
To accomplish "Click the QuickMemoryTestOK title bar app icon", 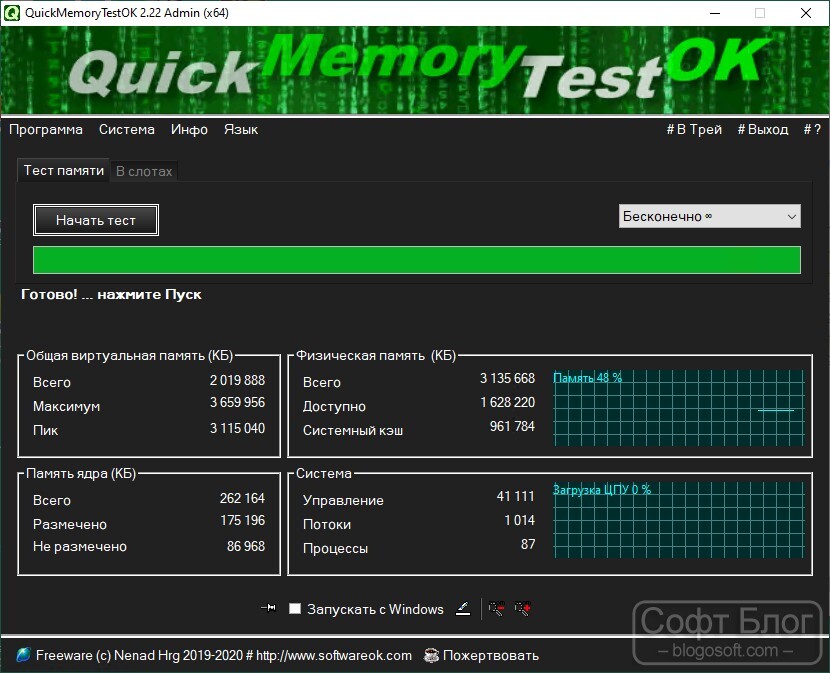I will click(x=12, y=13).
